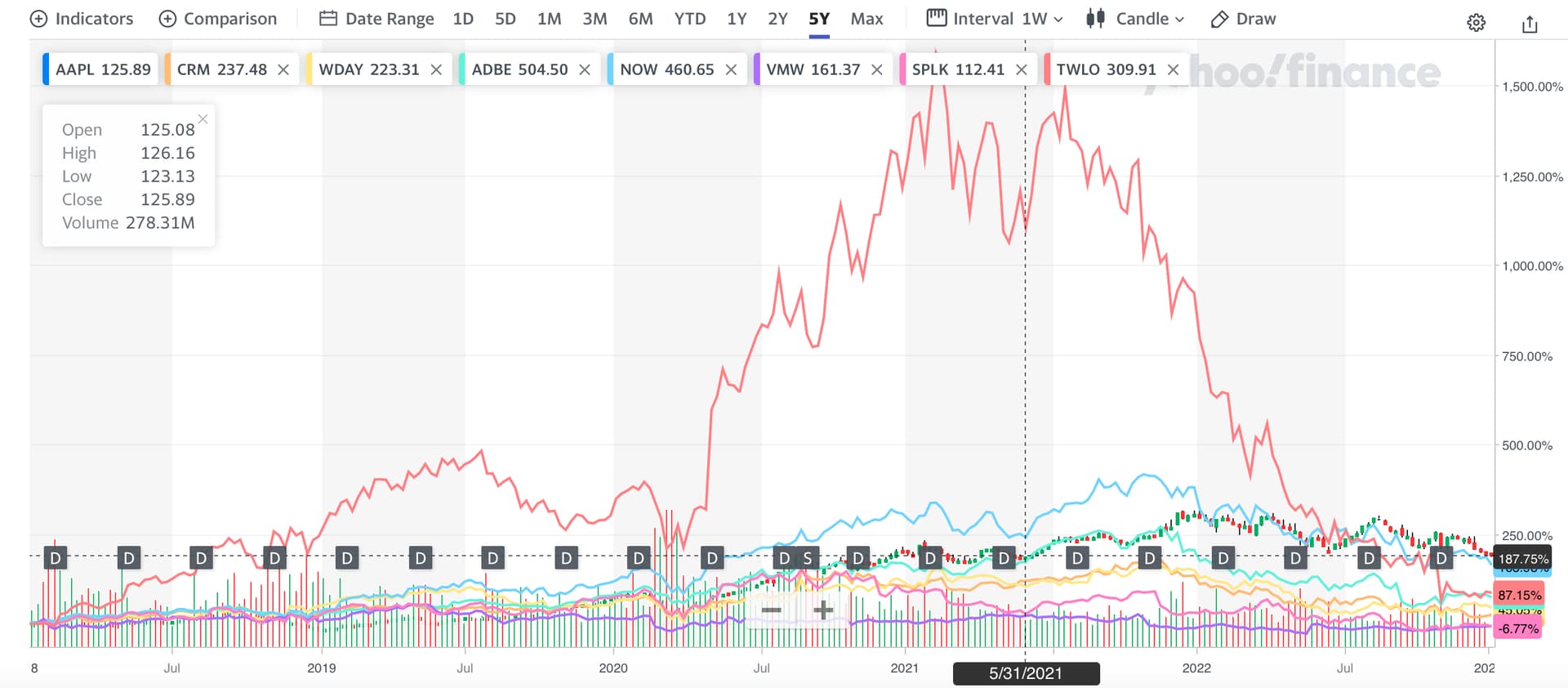Click the VMW 161.37 symbol label
1568x688 pixels.
coord(813,69)
